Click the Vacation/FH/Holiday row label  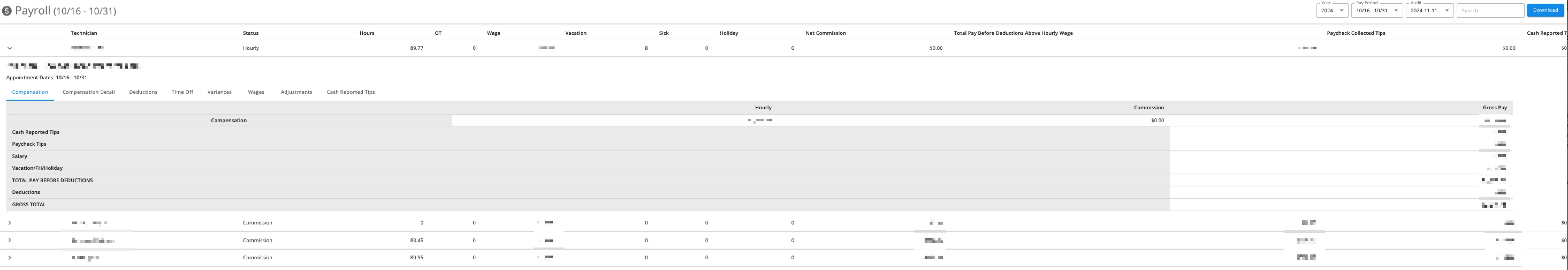tap(37, 168)
